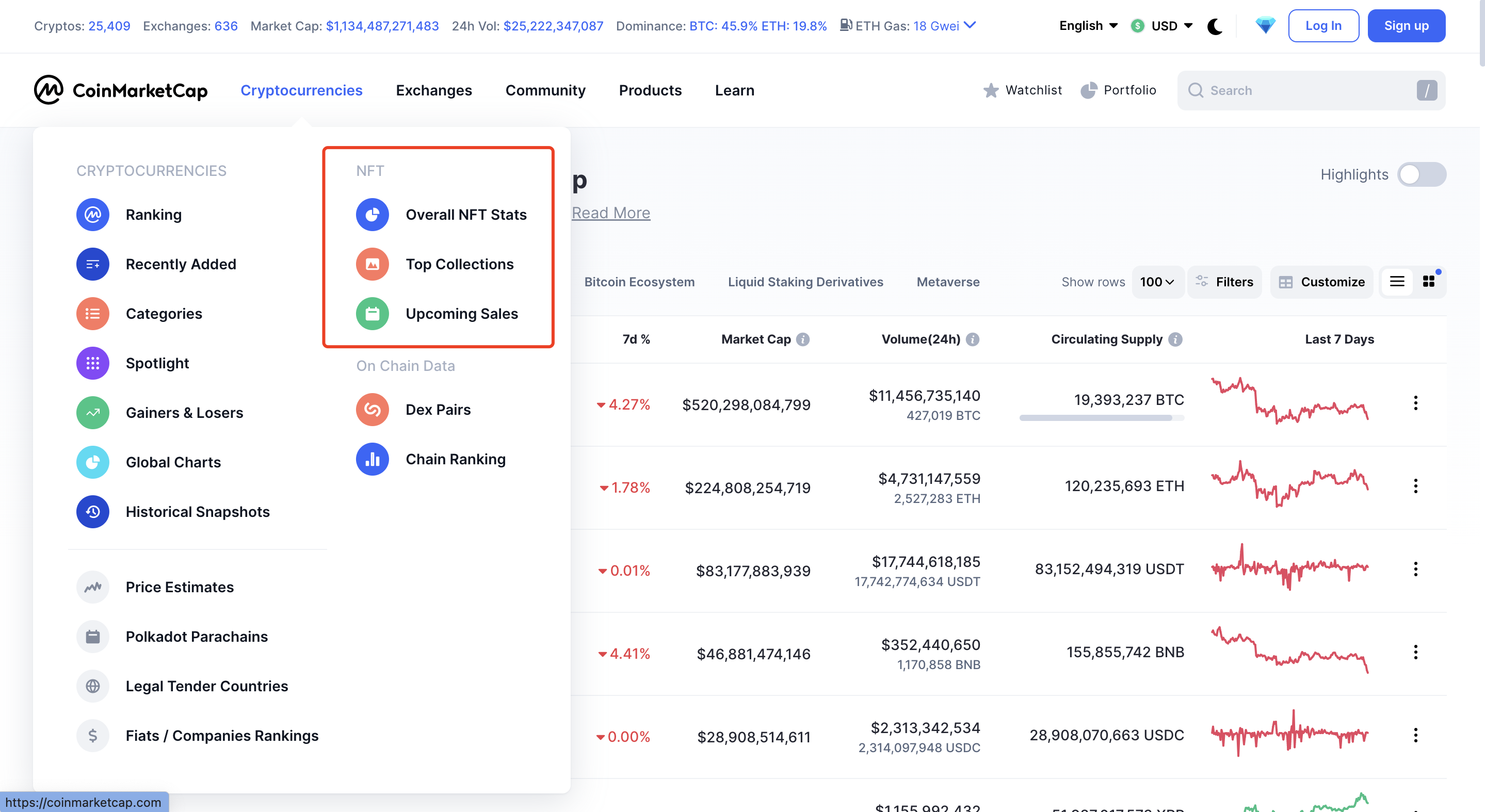
Task: Open the English language dropdown
Action: (1088, 26)
